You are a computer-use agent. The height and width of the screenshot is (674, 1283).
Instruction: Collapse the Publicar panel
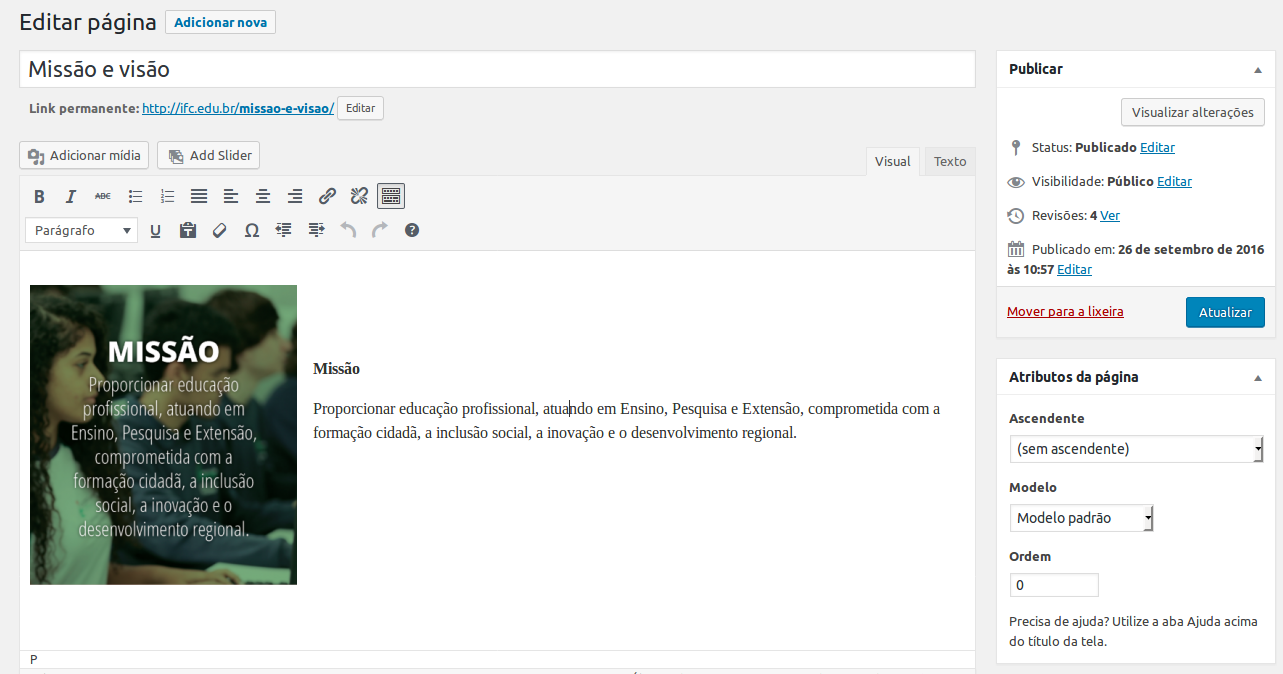(1257, 70)
